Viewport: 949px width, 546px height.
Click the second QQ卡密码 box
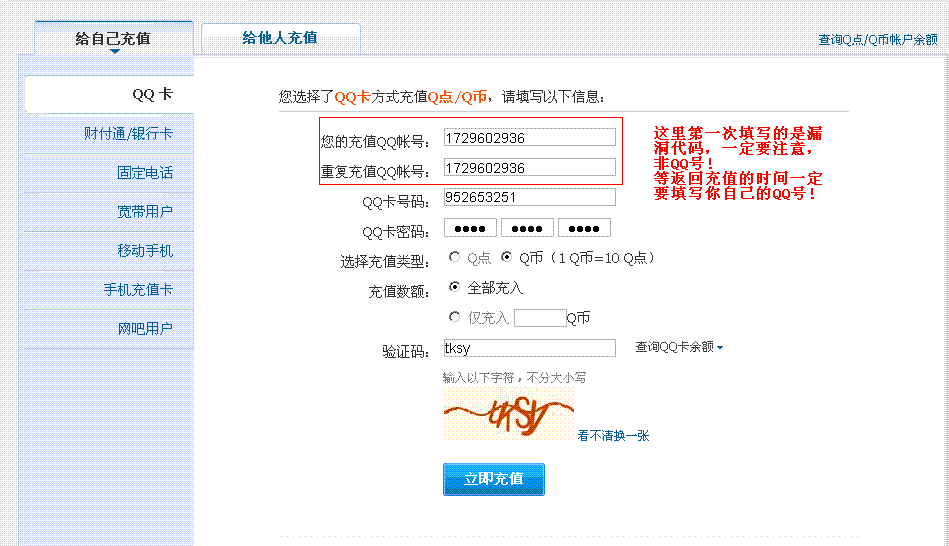[x=527, y=228]
